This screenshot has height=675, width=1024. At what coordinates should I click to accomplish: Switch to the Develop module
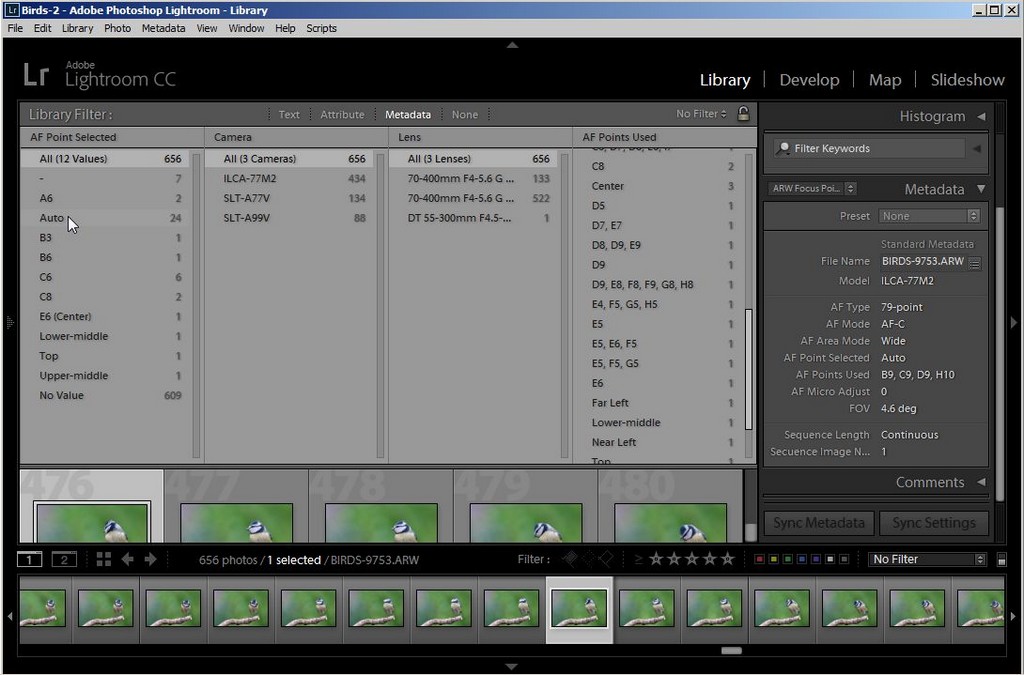[809, 79]
